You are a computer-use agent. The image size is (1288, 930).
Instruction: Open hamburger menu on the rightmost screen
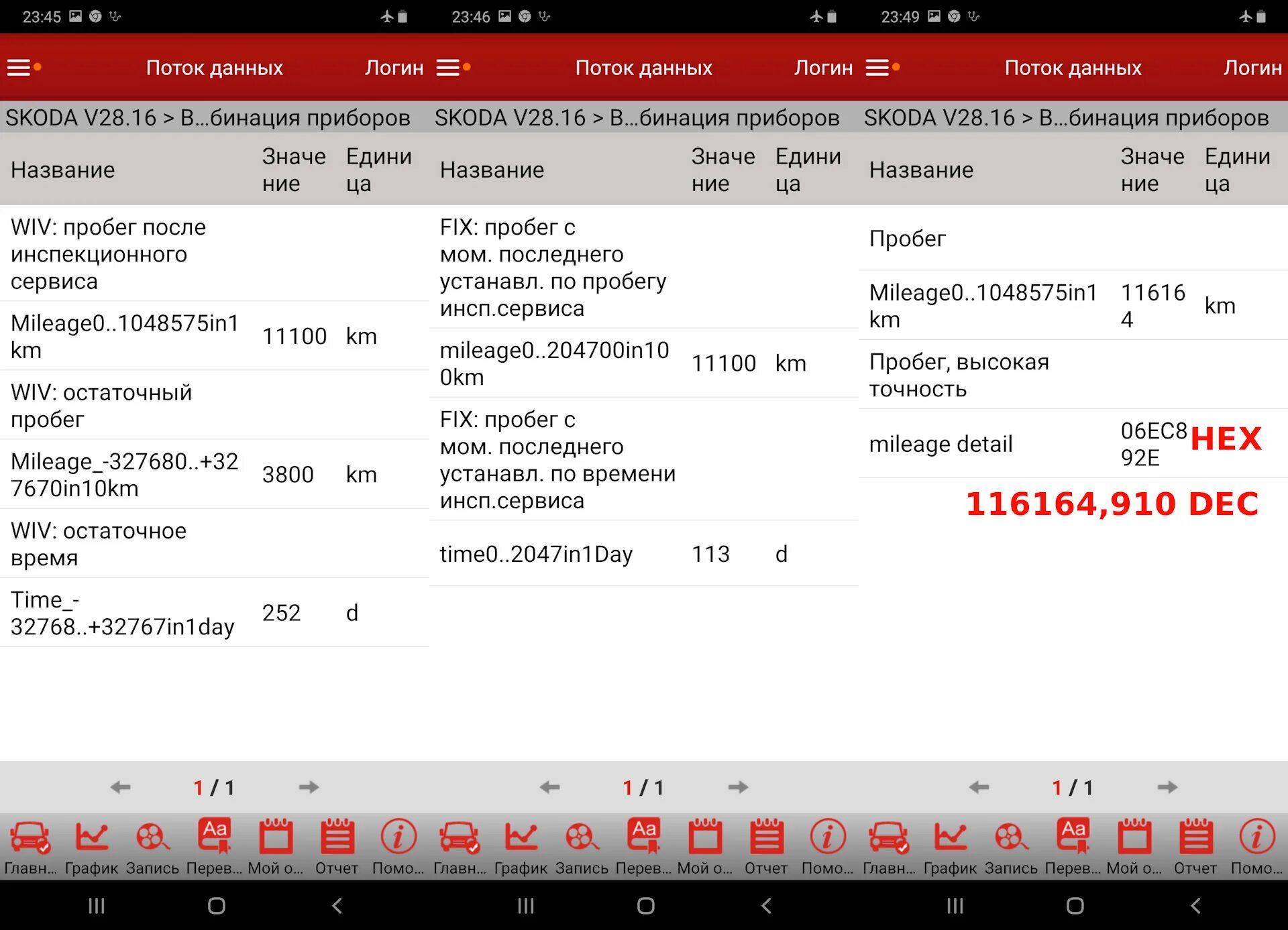pyautogui.click(x=879, y=68)
